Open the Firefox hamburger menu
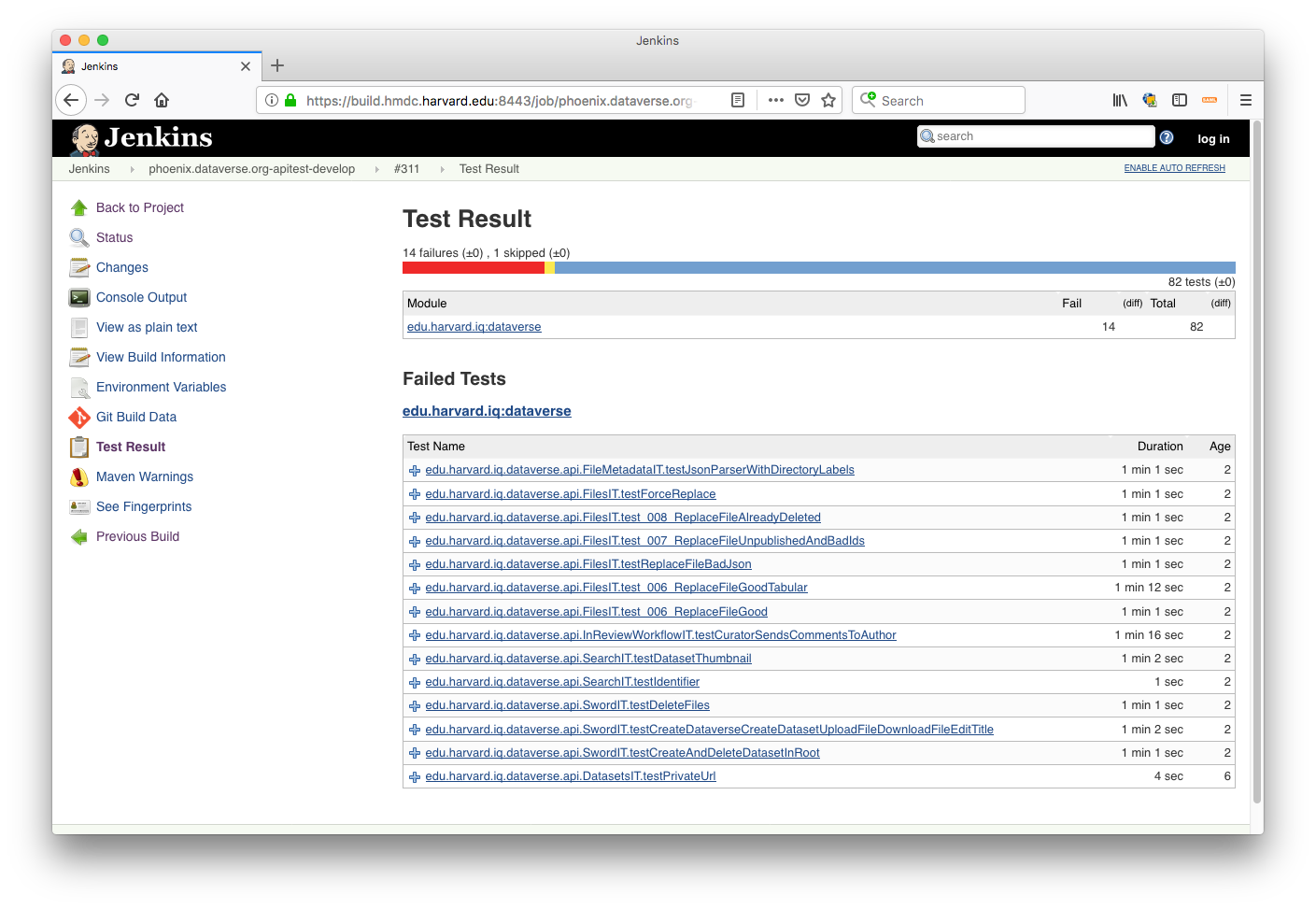This screenshot has width=1316, height=909. (1246, 100)
